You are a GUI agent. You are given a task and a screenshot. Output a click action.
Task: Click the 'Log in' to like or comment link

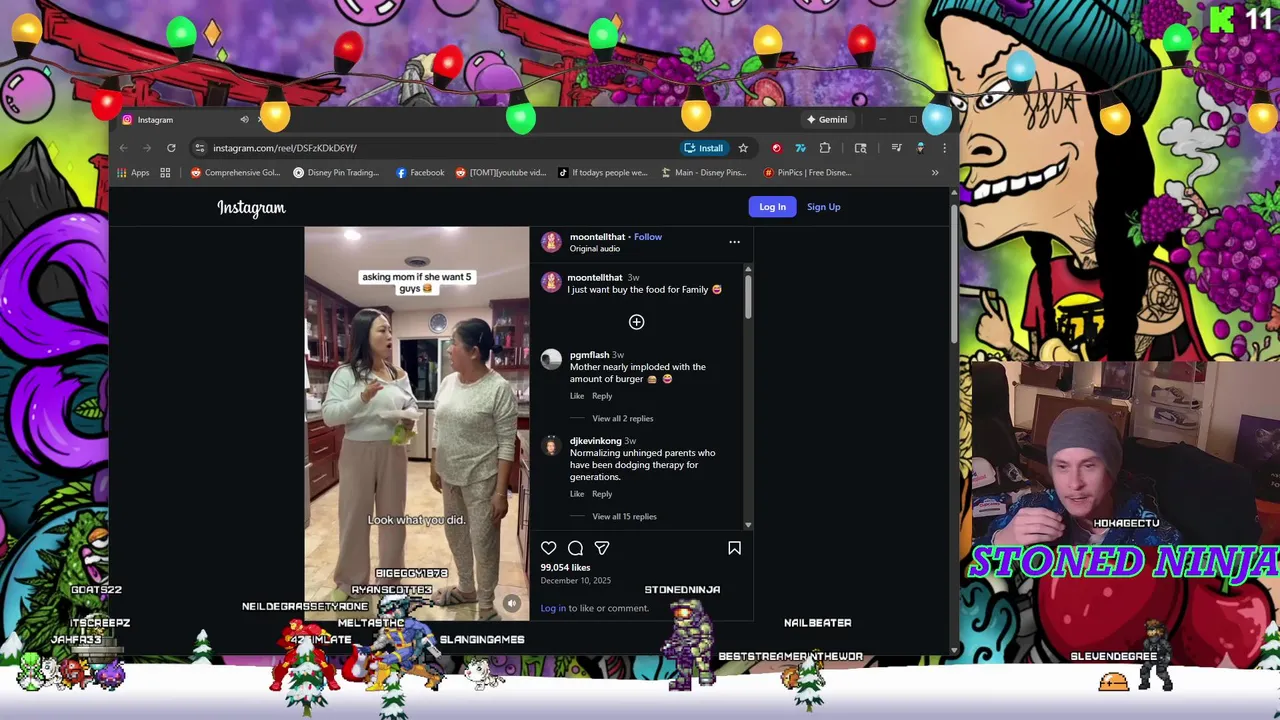553,608
